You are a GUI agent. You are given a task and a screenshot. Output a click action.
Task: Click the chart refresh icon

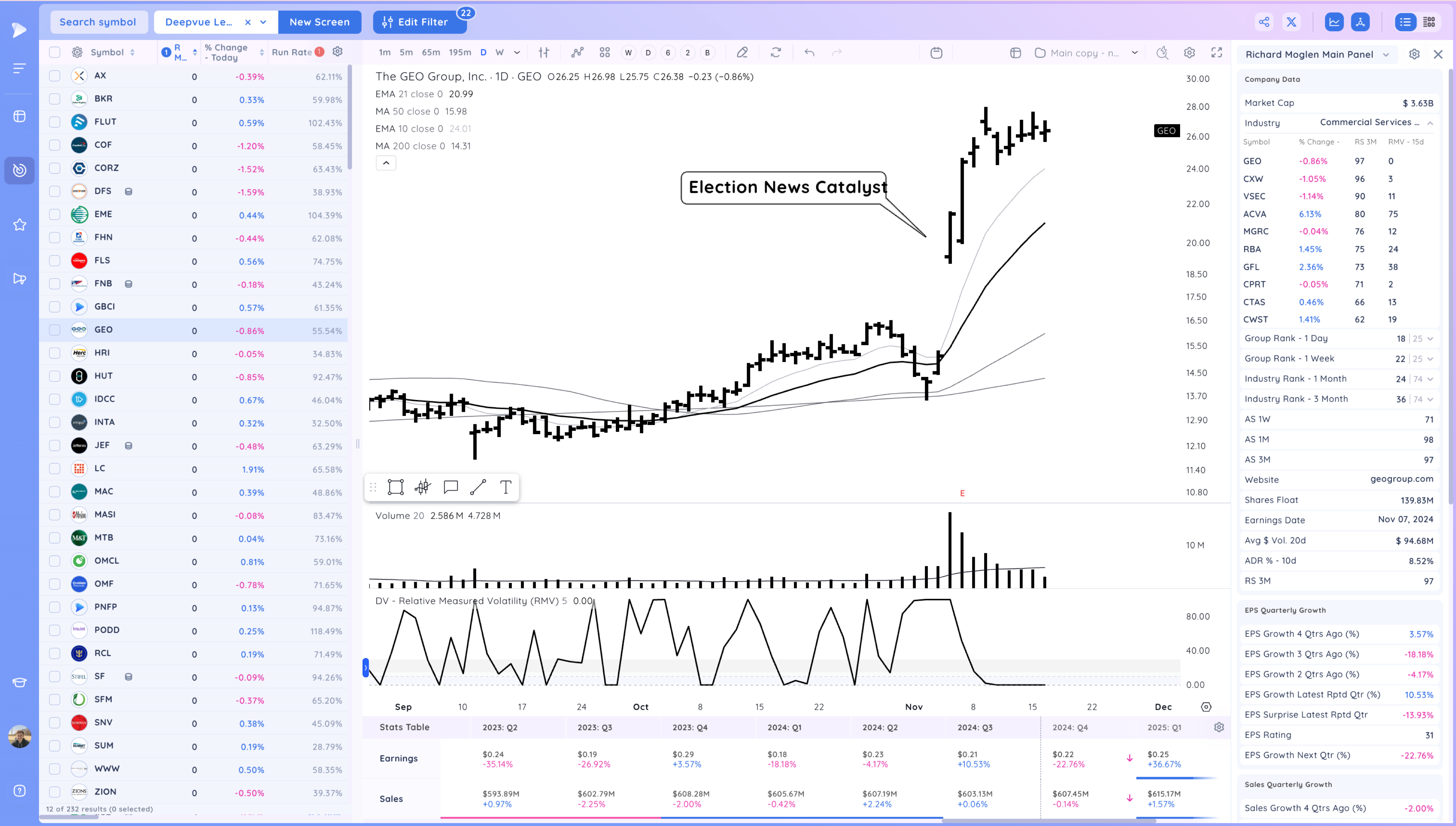click(x=776, y=53)
